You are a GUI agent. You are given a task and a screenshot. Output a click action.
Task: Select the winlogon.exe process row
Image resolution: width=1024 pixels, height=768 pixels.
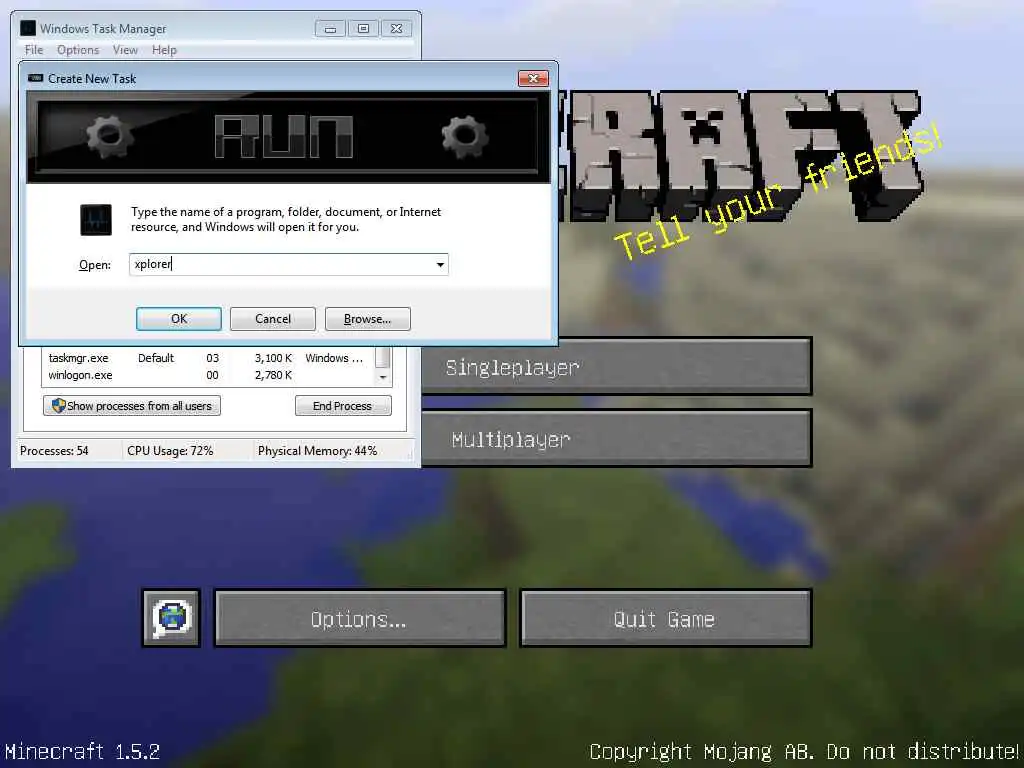[x=208, y=375]
